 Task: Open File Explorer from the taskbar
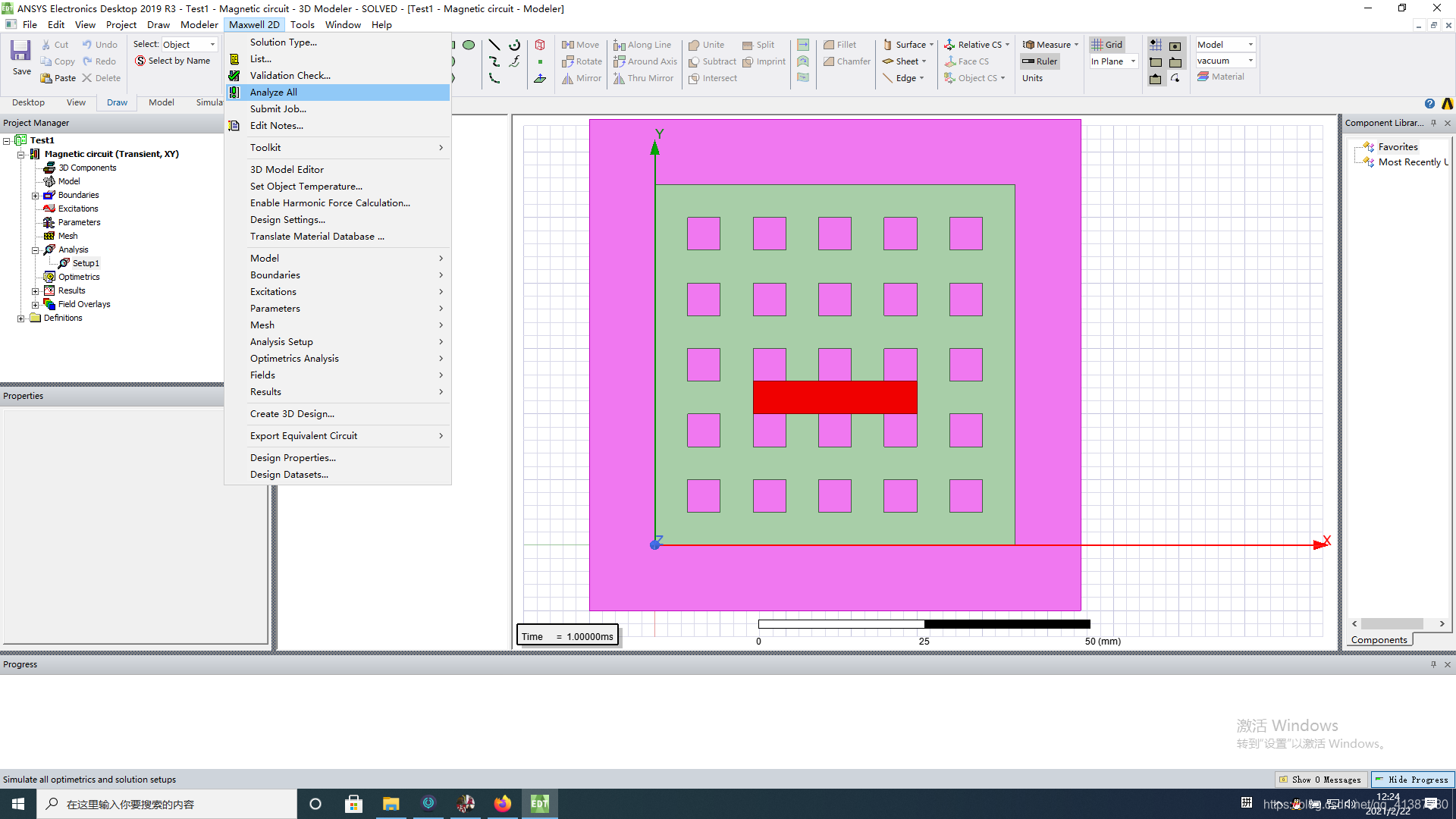(x=391, y=804)
